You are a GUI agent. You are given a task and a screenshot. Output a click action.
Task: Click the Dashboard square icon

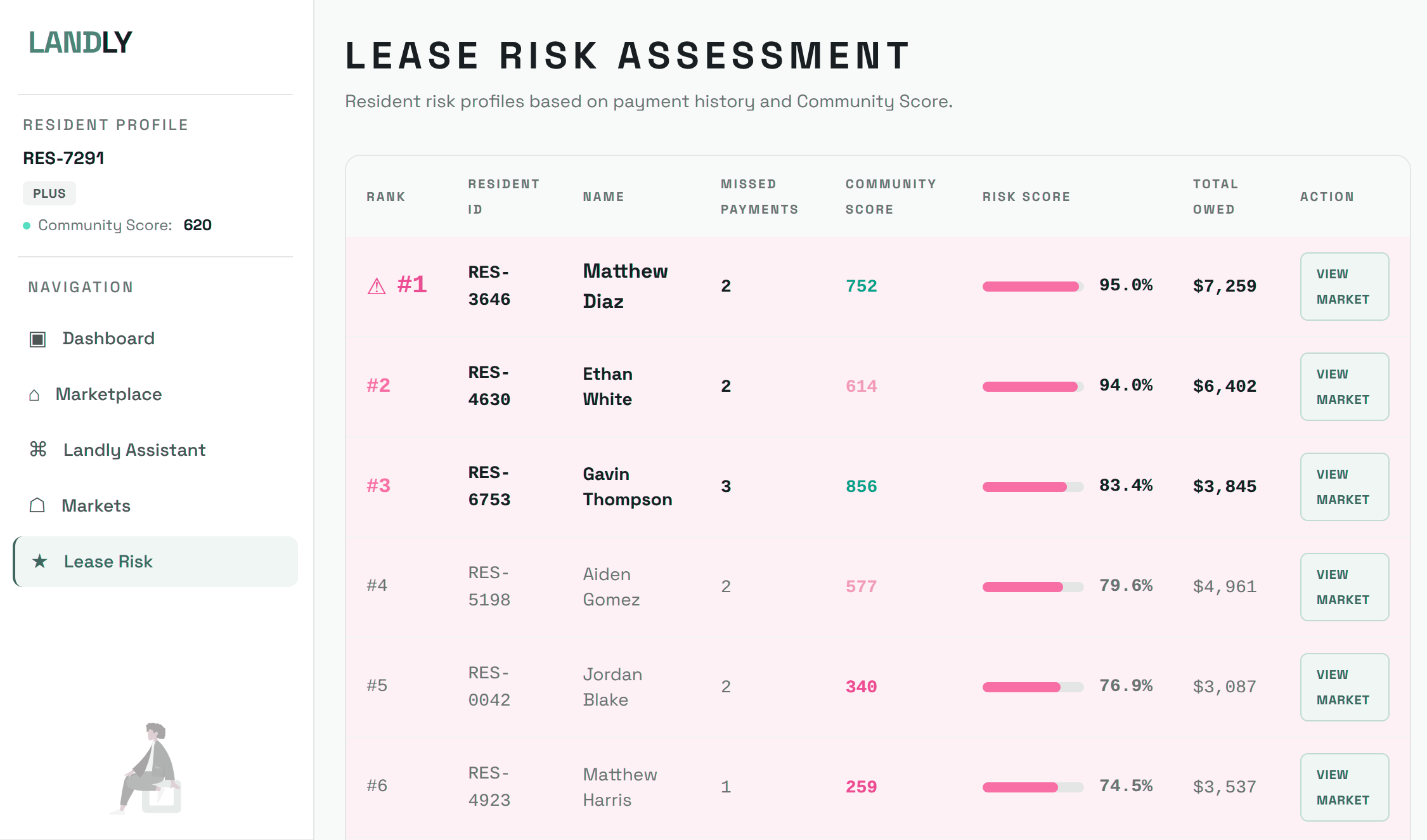pyautogui.click(x=37, y=339)
